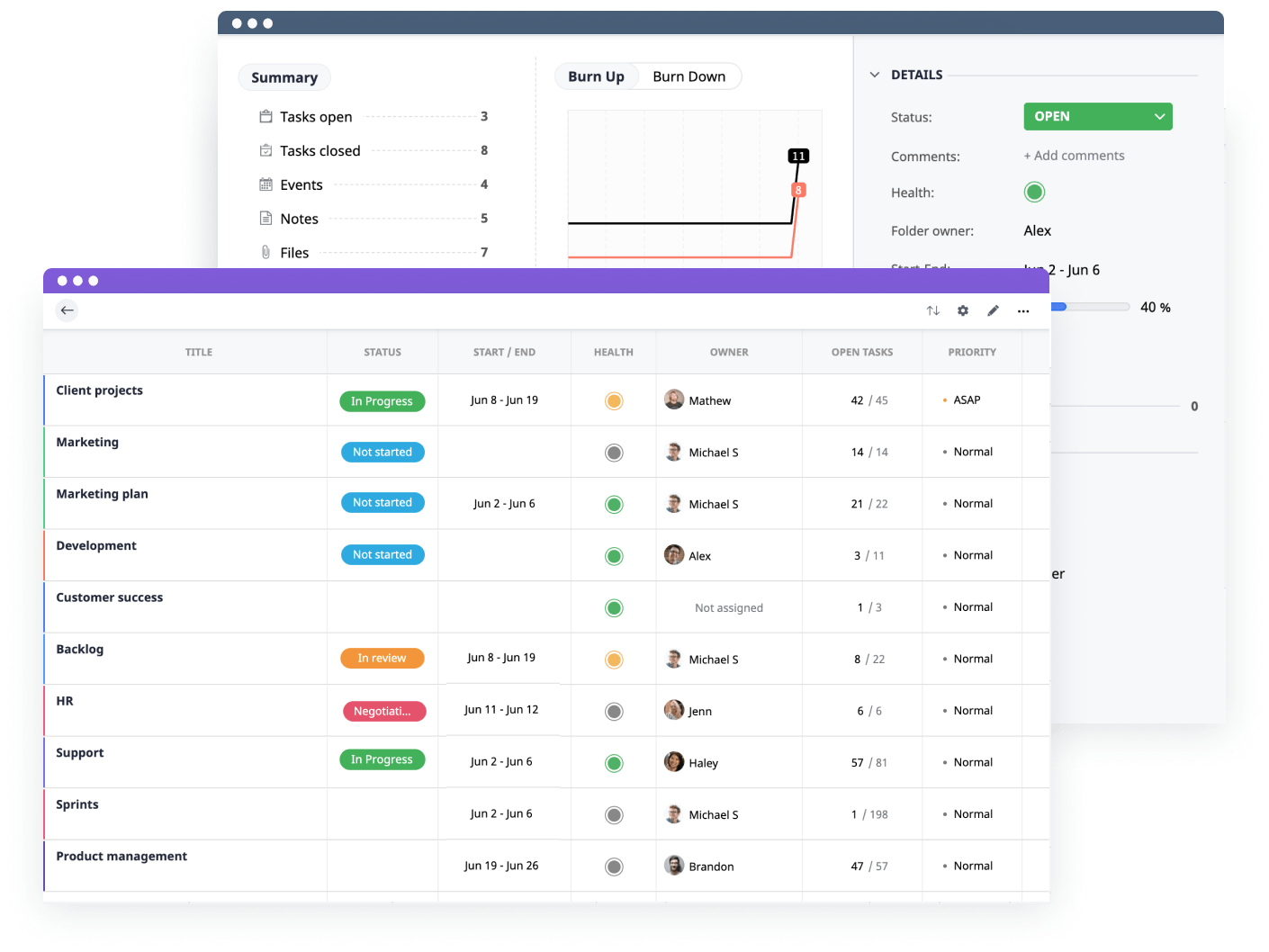Viewport: 1269px width, 952px height.
Task: Adjust the 40% progress slider
Action: click(x=1089, y=306)
